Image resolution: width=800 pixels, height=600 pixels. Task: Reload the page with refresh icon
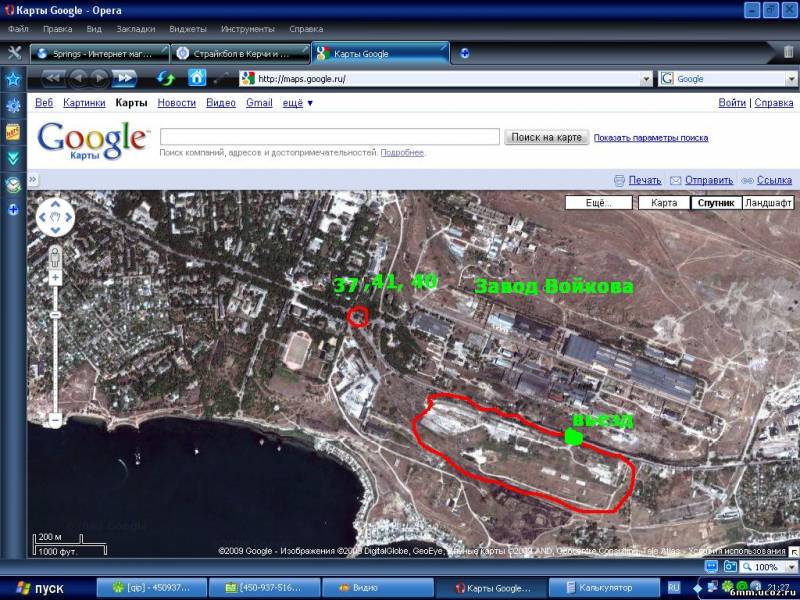[x=166, y=79]
